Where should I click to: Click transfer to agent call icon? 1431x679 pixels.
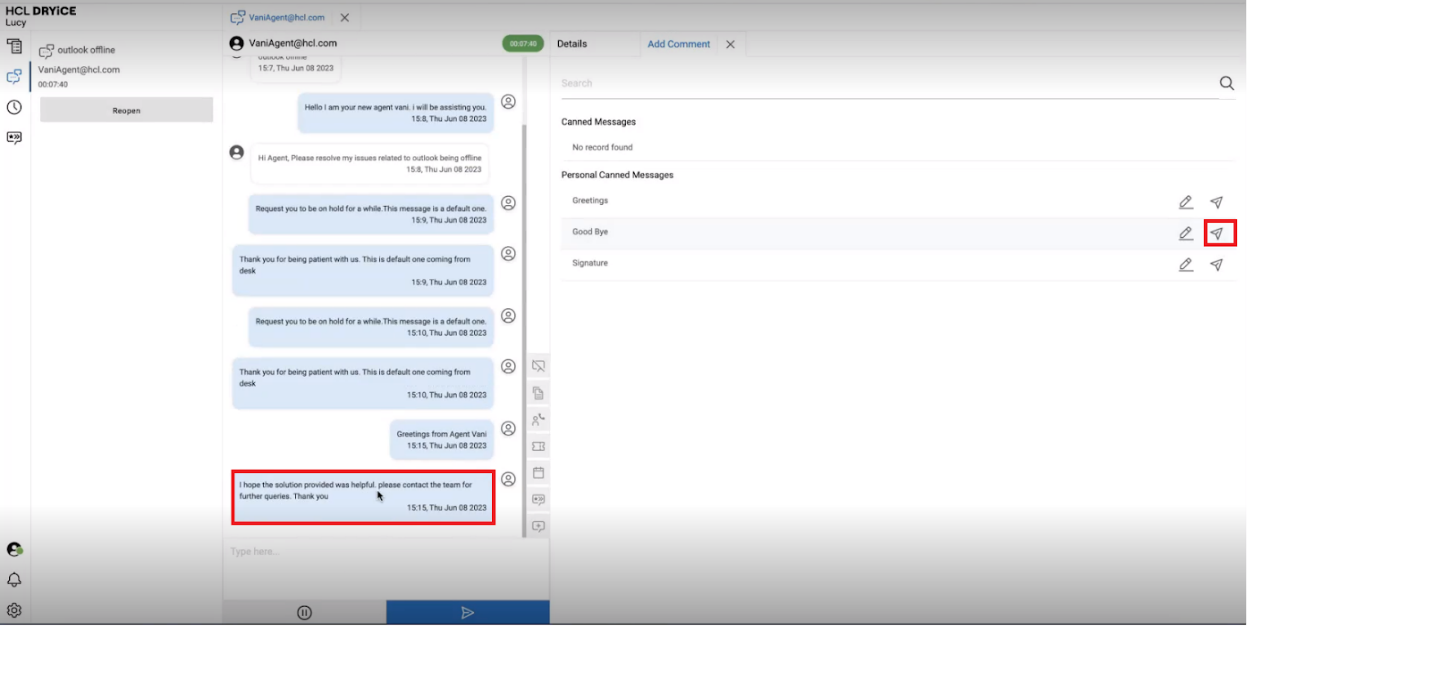538,420
